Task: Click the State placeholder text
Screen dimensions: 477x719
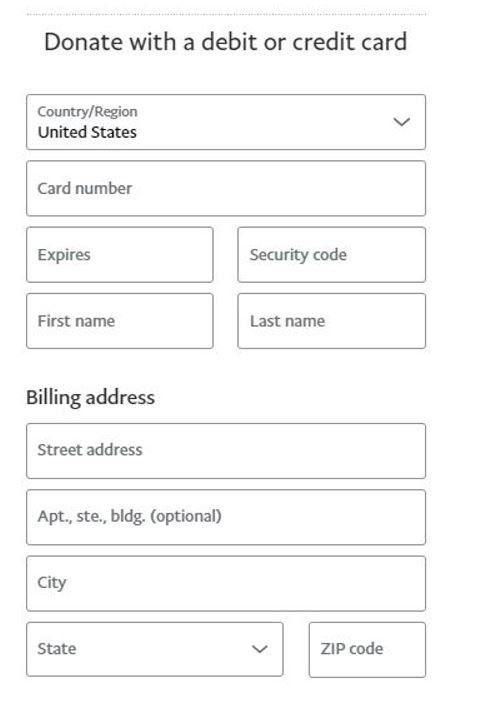Action: (x=57, y=649)
